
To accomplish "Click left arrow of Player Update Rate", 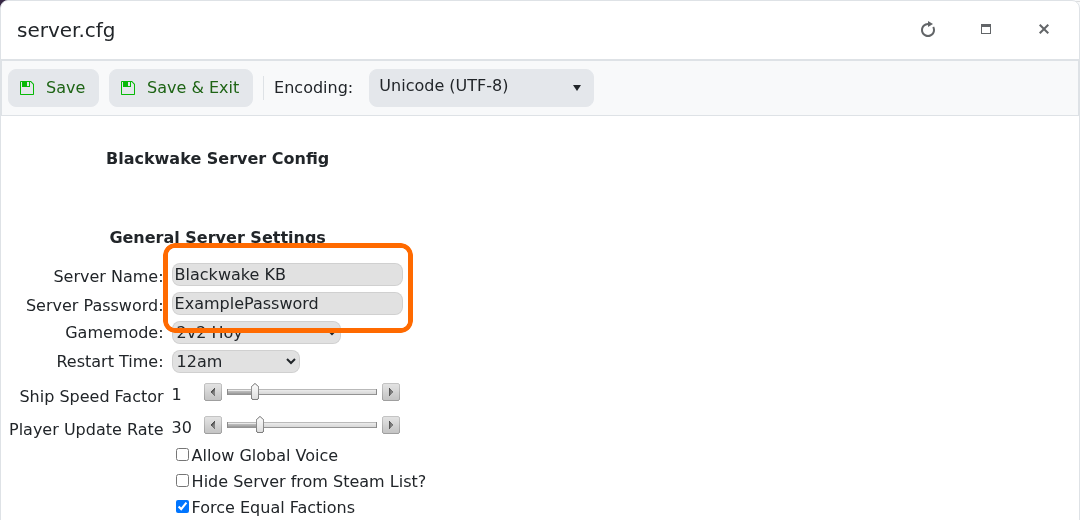I will coord(213,426).
